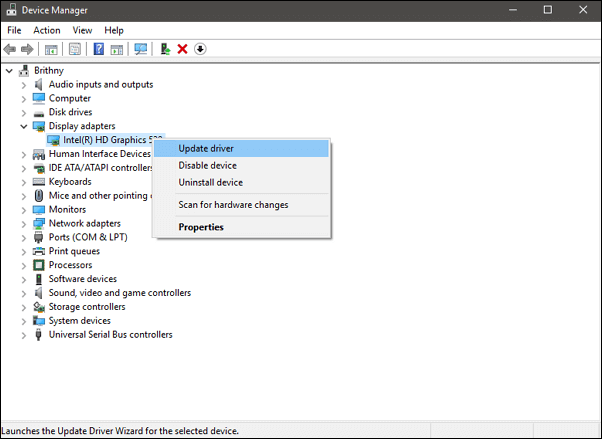Select the Sound, video and game controllers item

point(119,293)
